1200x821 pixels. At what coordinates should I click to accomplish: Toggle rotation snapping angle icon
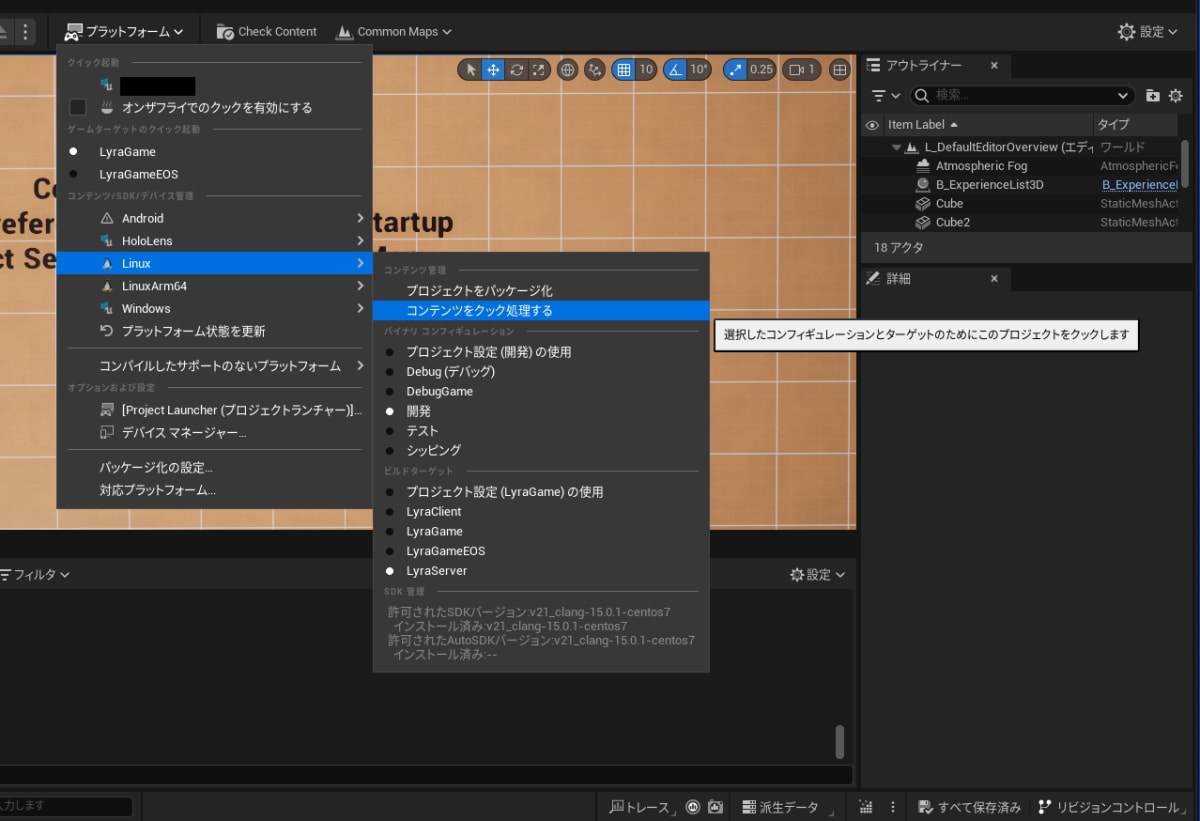(x=674, y=69)
